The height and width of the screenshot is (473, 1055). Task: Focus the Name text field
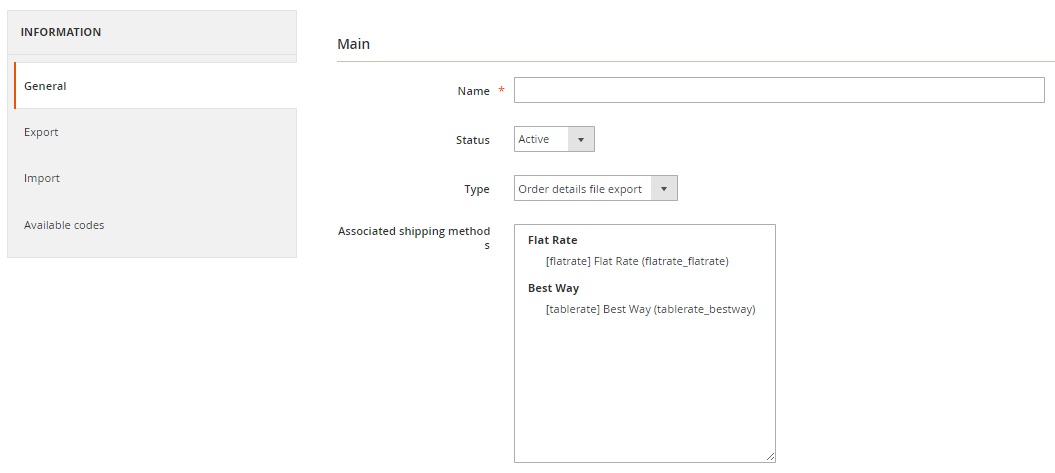point(779,90)
